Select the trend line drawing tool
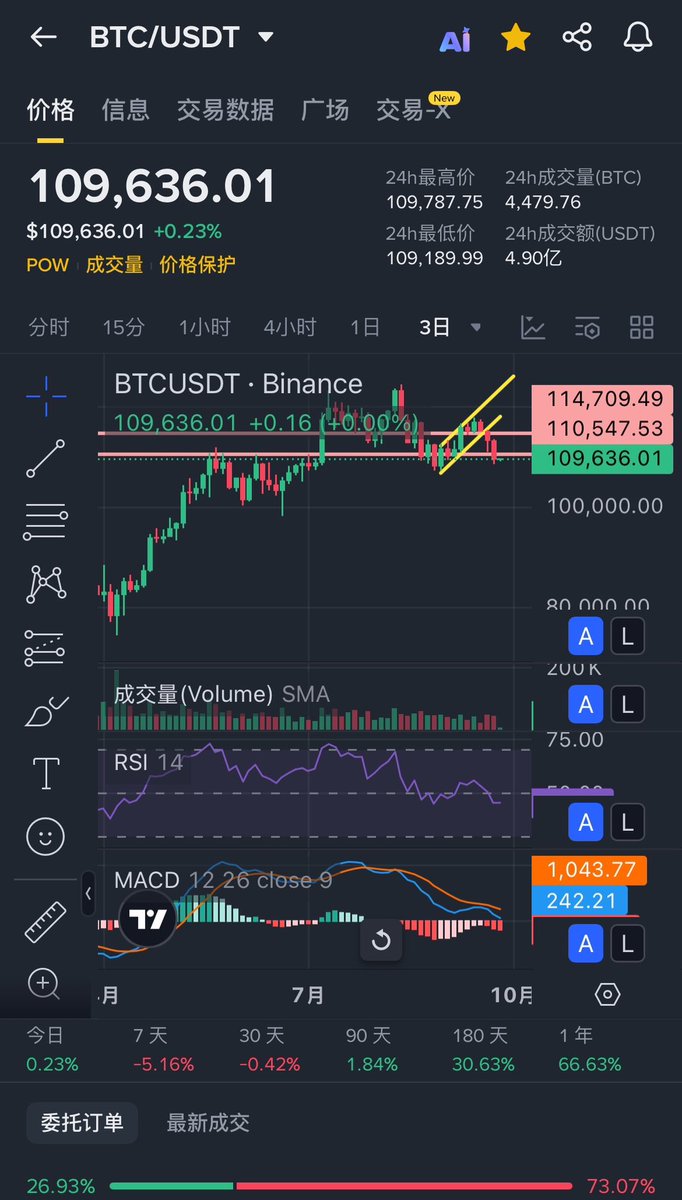This screenshot has width=682, height=1200. pos(46,458)
